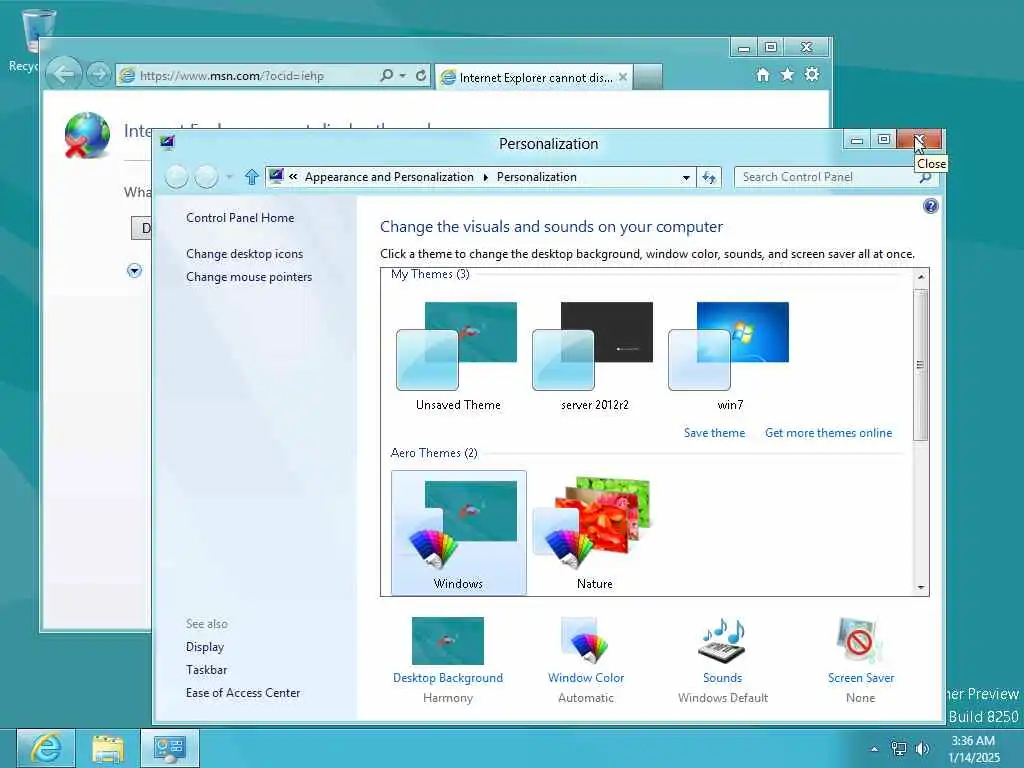Select the Internet Explorer cannot display tab

[x=534, y=78]
